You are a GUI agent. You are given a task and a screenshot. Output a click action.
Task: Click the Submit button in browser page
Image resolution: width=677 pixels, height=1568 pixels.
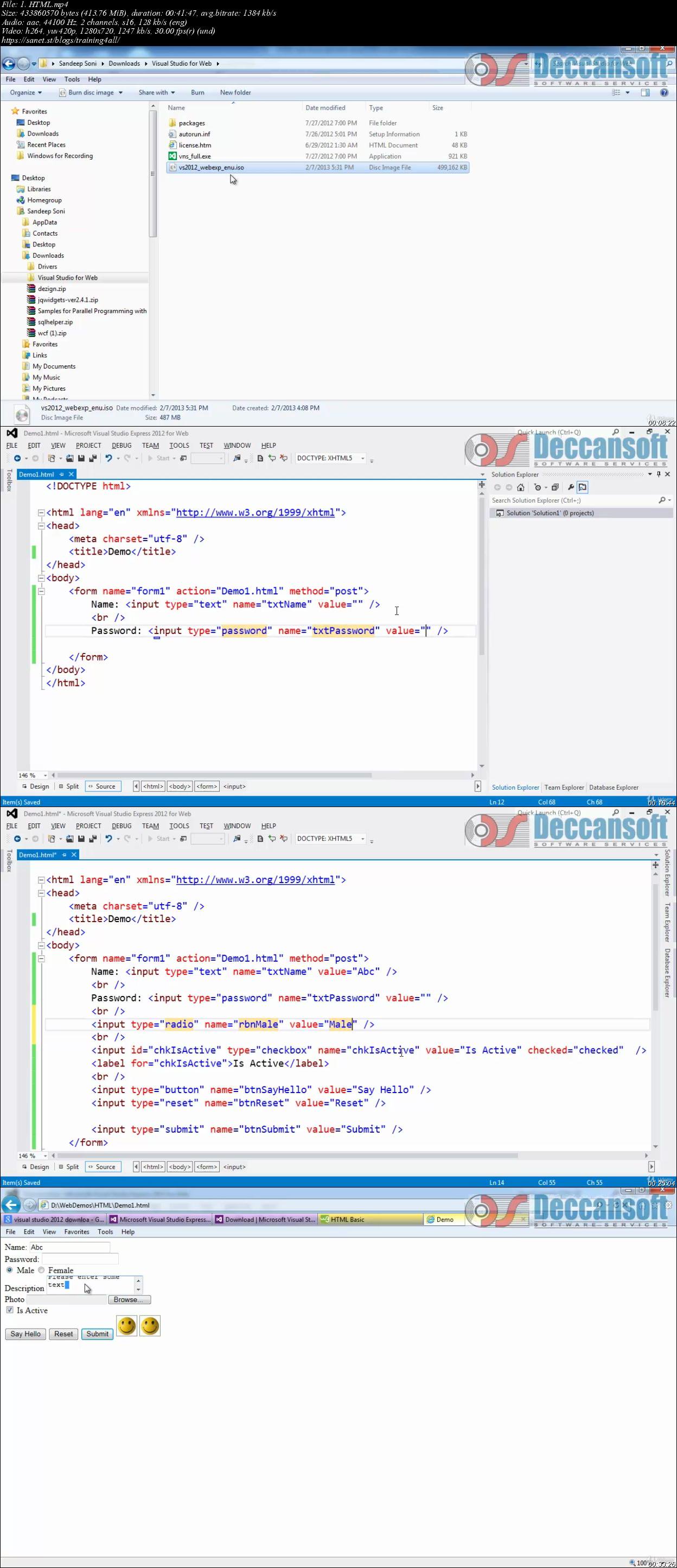(97, 1334)
